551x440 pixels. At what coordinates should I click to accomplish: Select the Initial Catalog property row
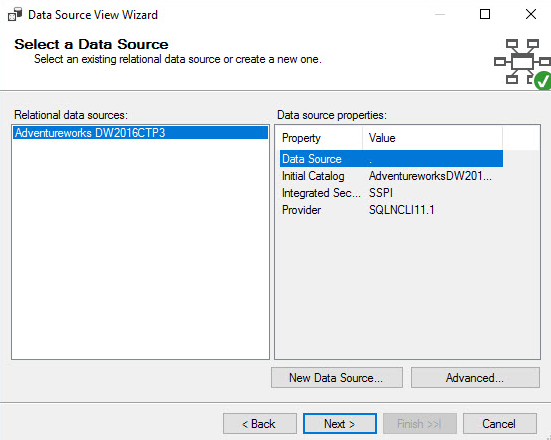(x=391, y=176)
